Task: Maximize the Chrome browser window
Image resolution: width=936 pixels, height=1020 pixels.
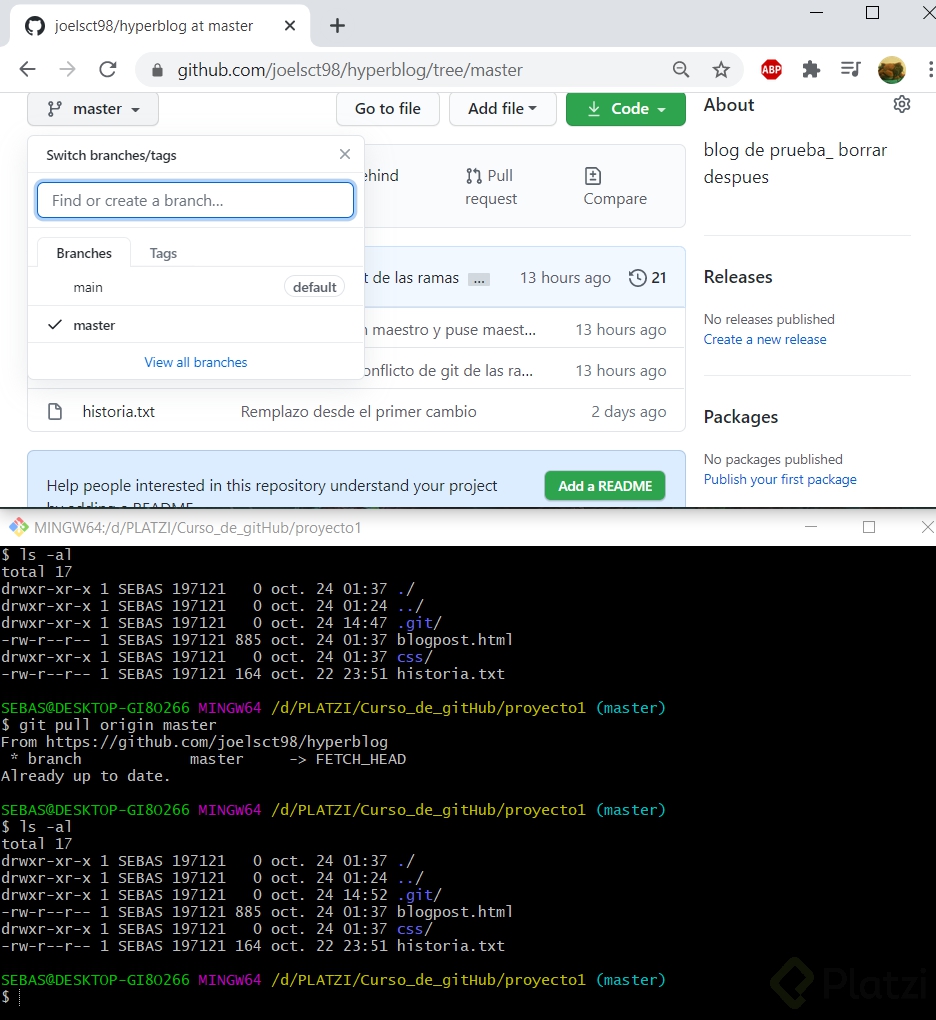Action: [x=872, y=12]
